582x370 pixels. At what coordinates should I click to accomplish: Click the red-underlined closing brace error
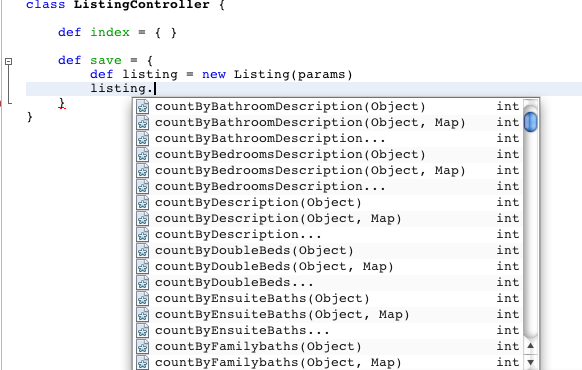point(62,103)
